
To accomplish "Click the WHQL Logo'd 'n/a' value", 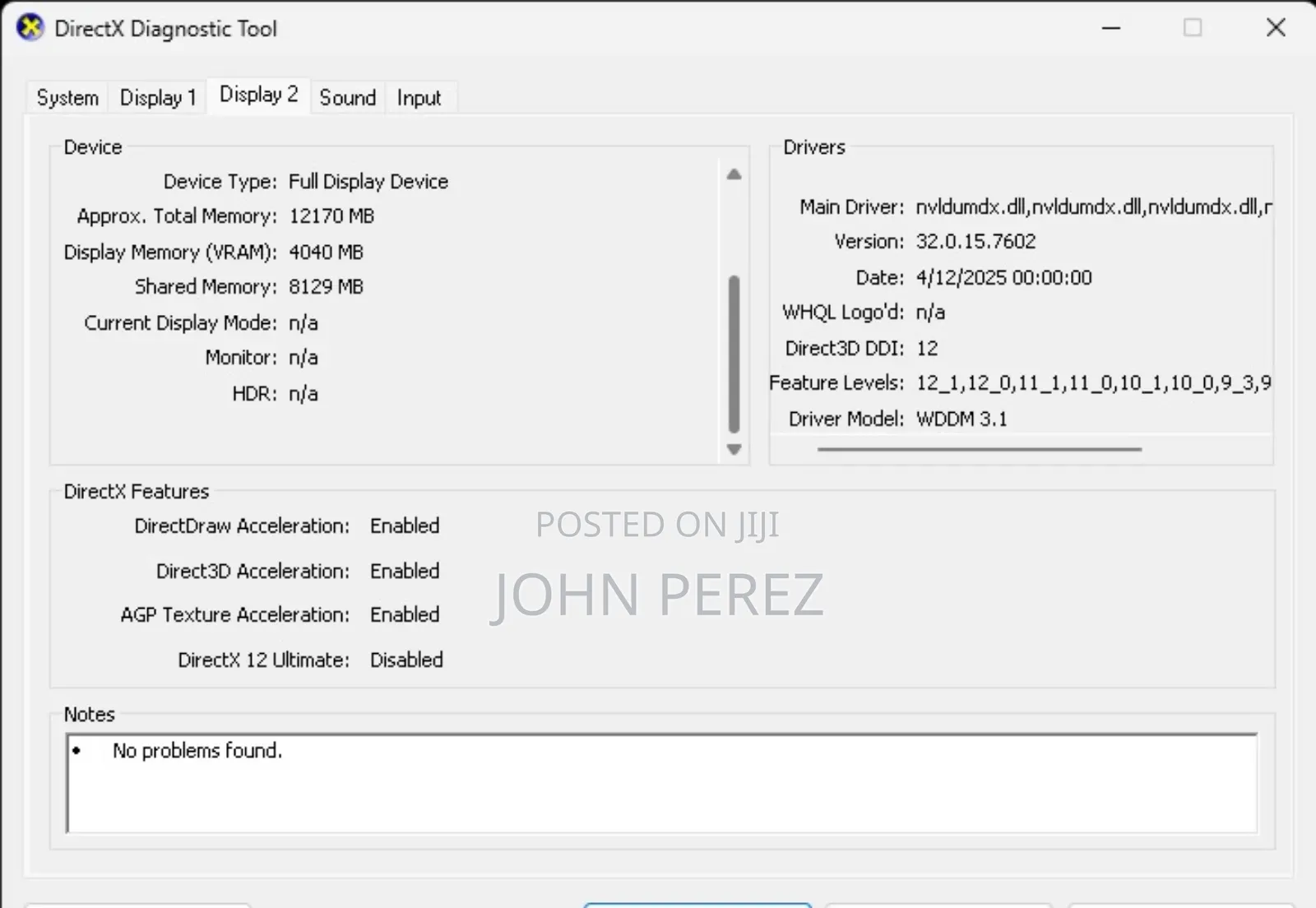I will click(x=930, y=313).
